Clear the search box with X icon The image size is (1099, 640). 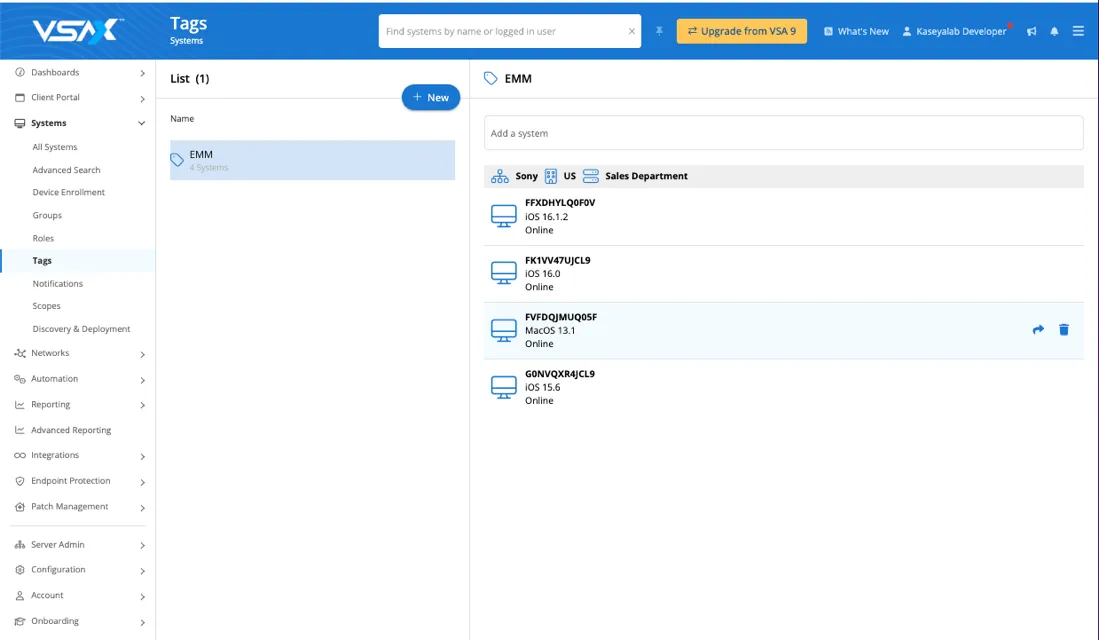(x=631, y=31)
